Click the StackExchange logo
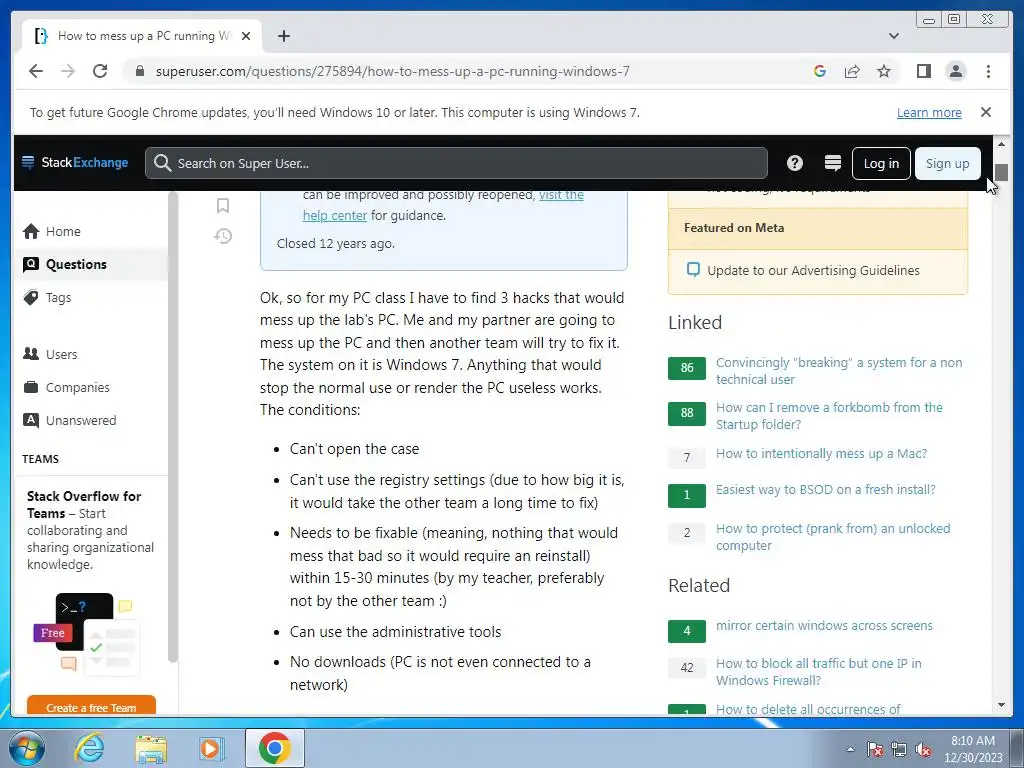Image resolution: width=1024 pixels, height=768 pixels. click(x=75, y=163)
